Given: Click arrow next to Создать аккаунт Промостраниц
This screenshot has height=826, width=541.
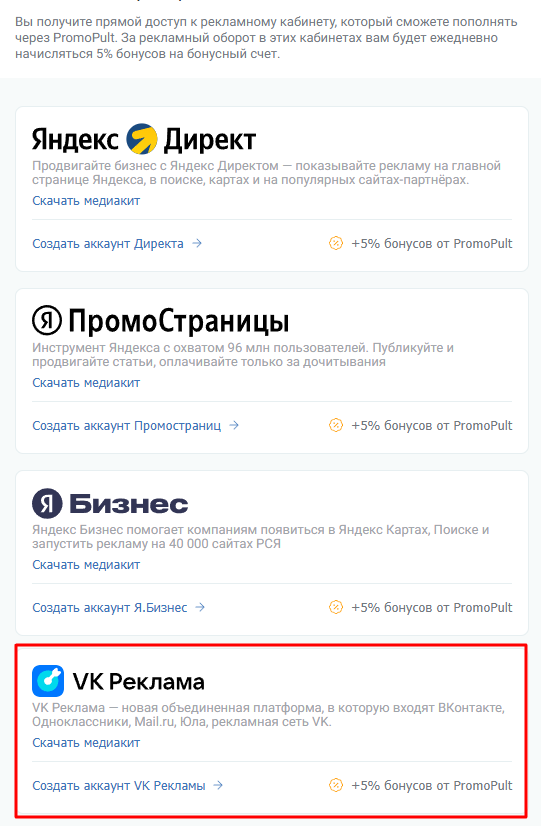Looking at the screenshot, I should 234,425.
